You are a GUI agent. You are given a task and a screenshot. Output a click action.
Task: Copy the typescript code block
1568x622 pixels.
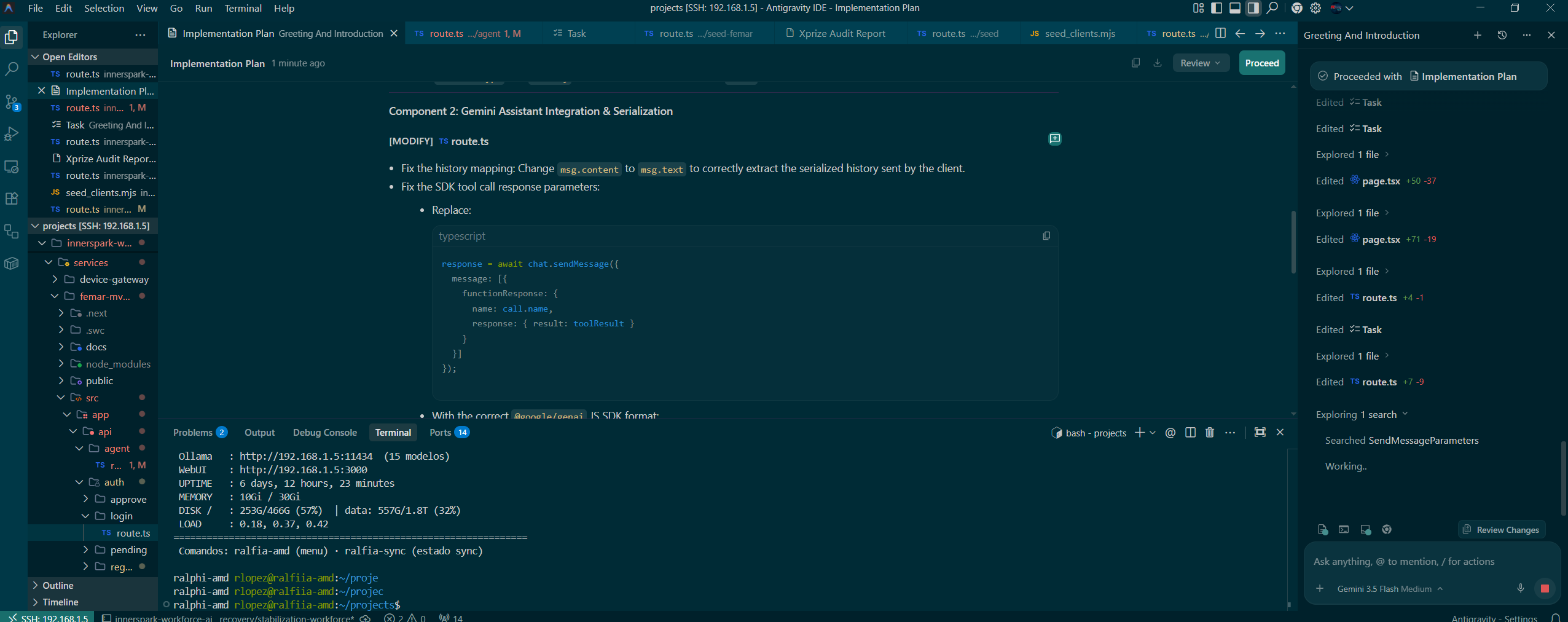(x=1046, y=236)
